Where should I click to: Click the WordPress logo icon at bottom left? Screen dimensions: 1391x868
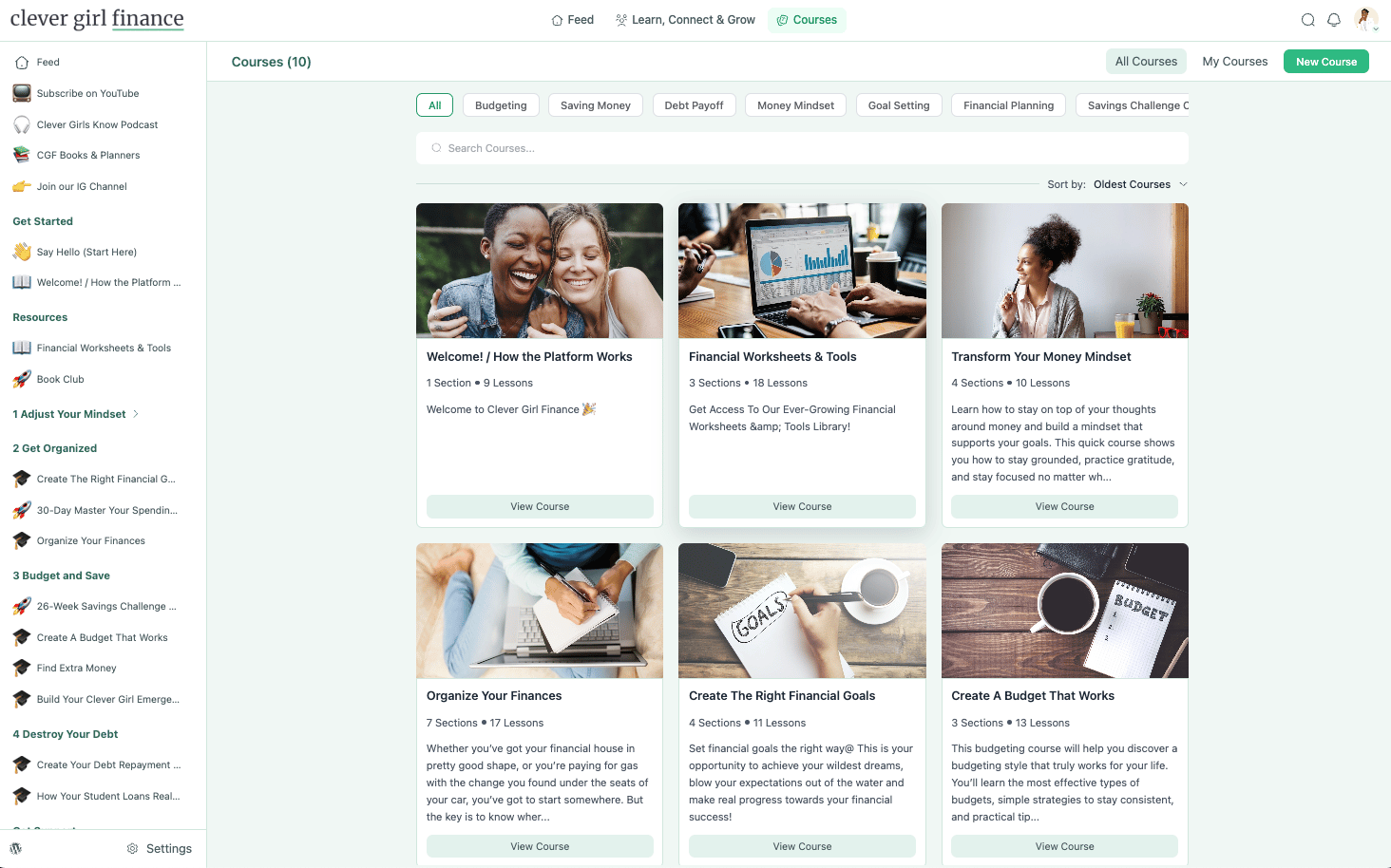coord(16,849)
